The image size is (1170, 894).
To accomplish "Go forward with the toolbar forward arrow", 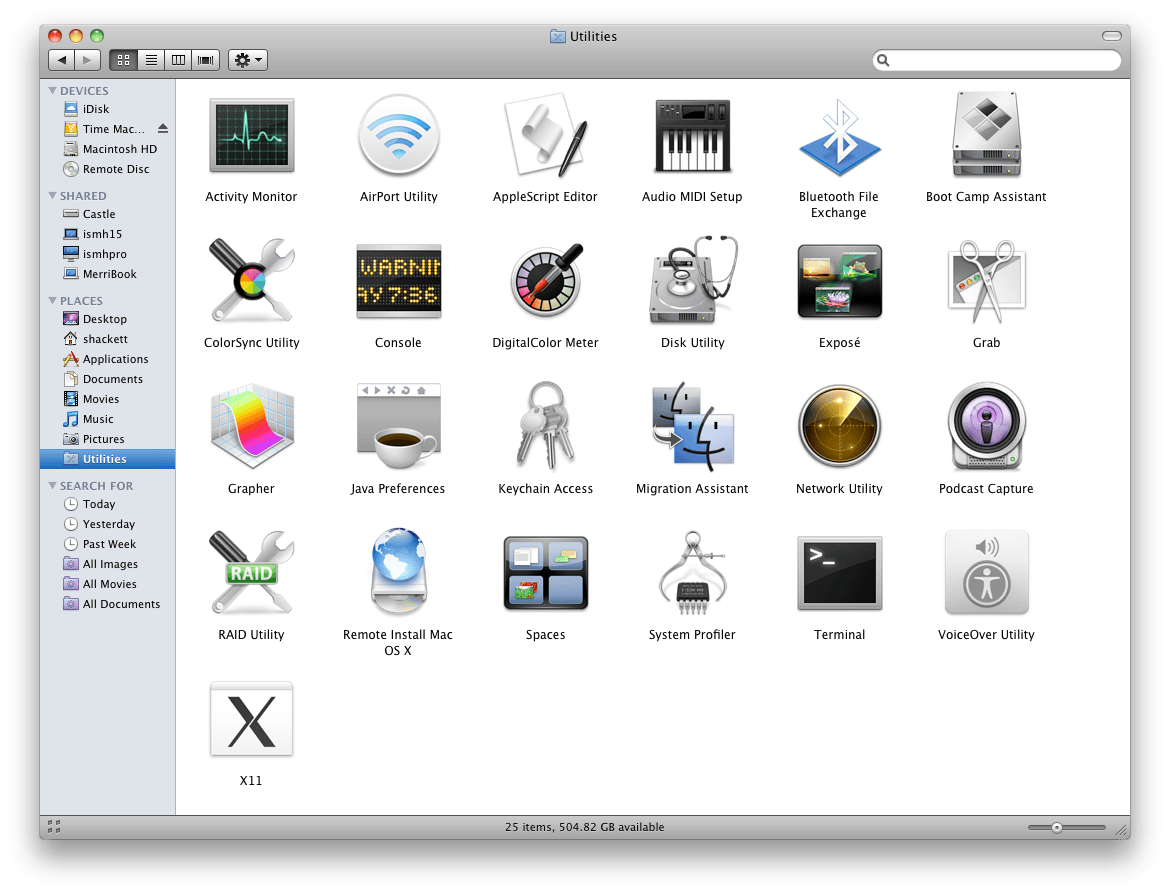I will (x=87, y=60).
